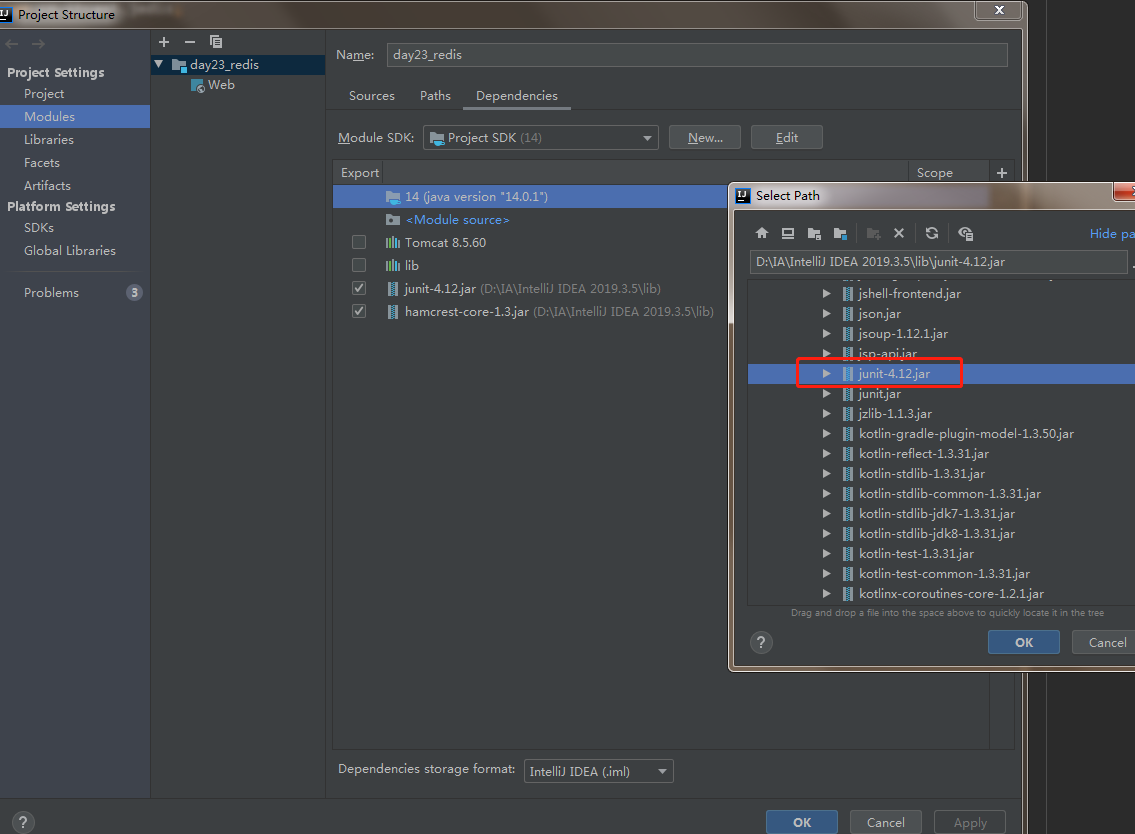Click the remove module minus icon

coord(190,42)
